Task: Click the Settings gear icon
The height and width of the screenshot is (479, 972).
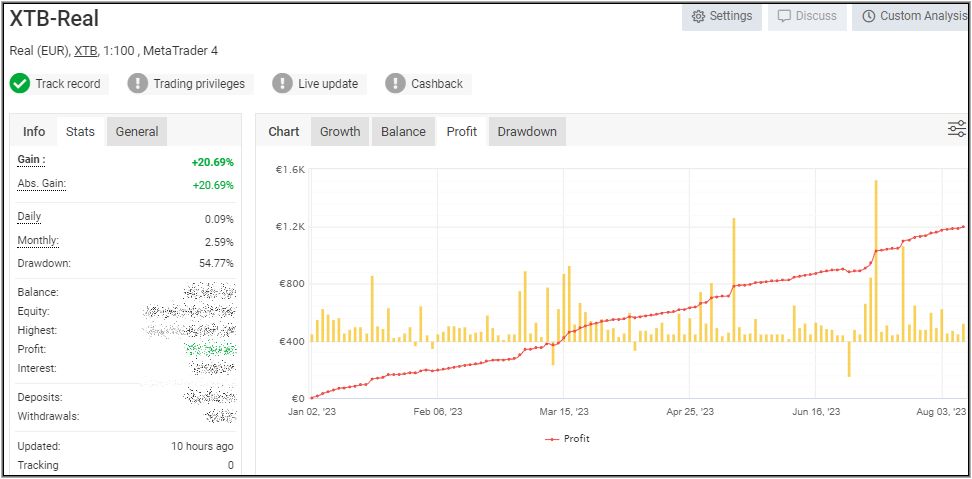Action: (x=698, y=17)
